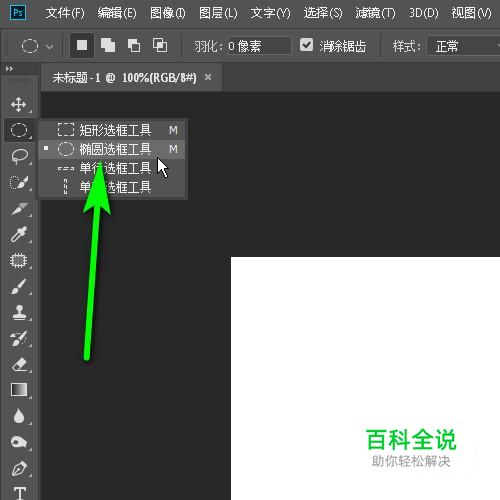The height and width of the screenshot is (500, 500).
Task: Choose Subtract from Selection mode
Action: (134, 45)
